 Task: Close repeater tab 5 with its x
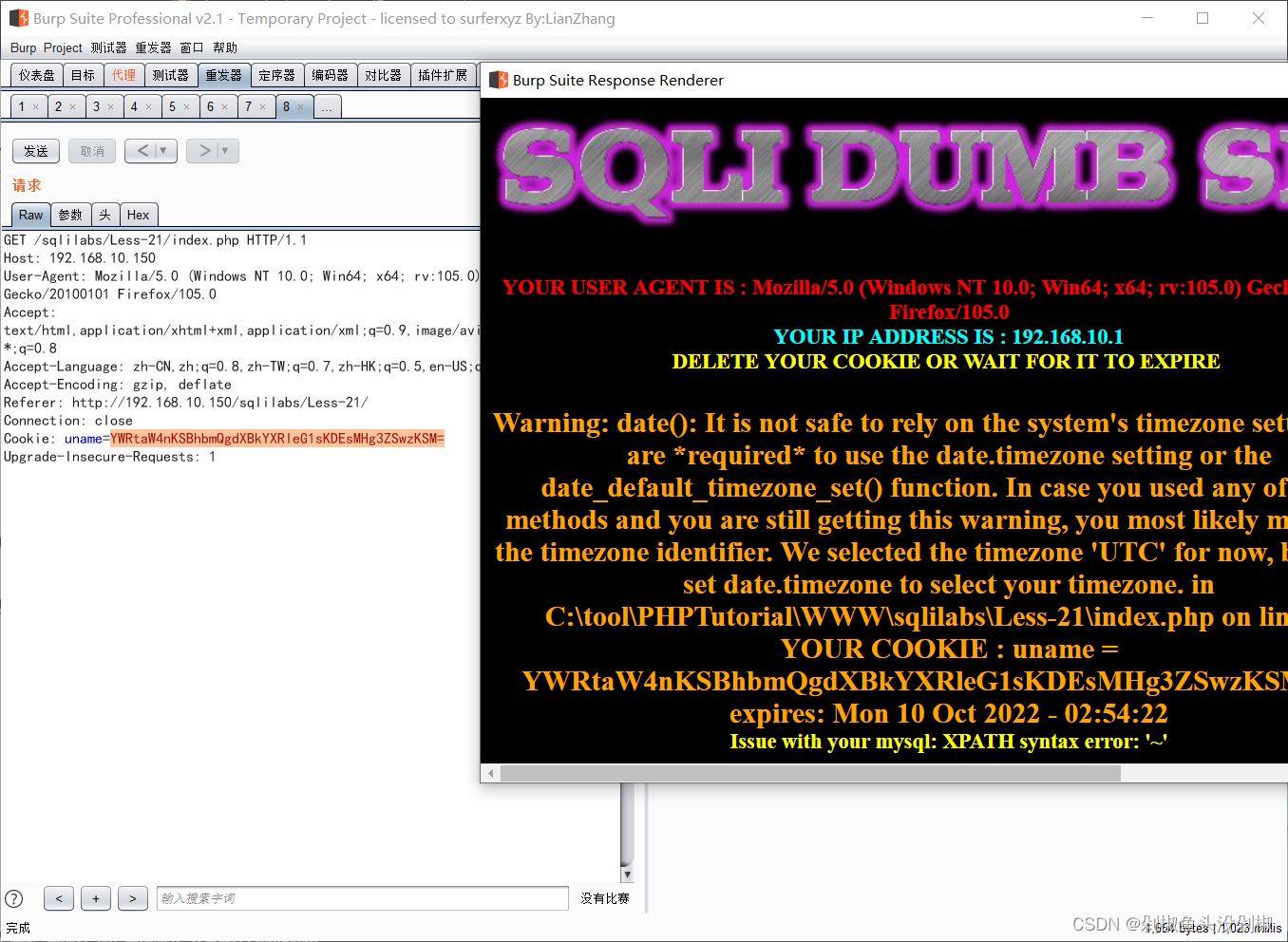coord(186,107)
